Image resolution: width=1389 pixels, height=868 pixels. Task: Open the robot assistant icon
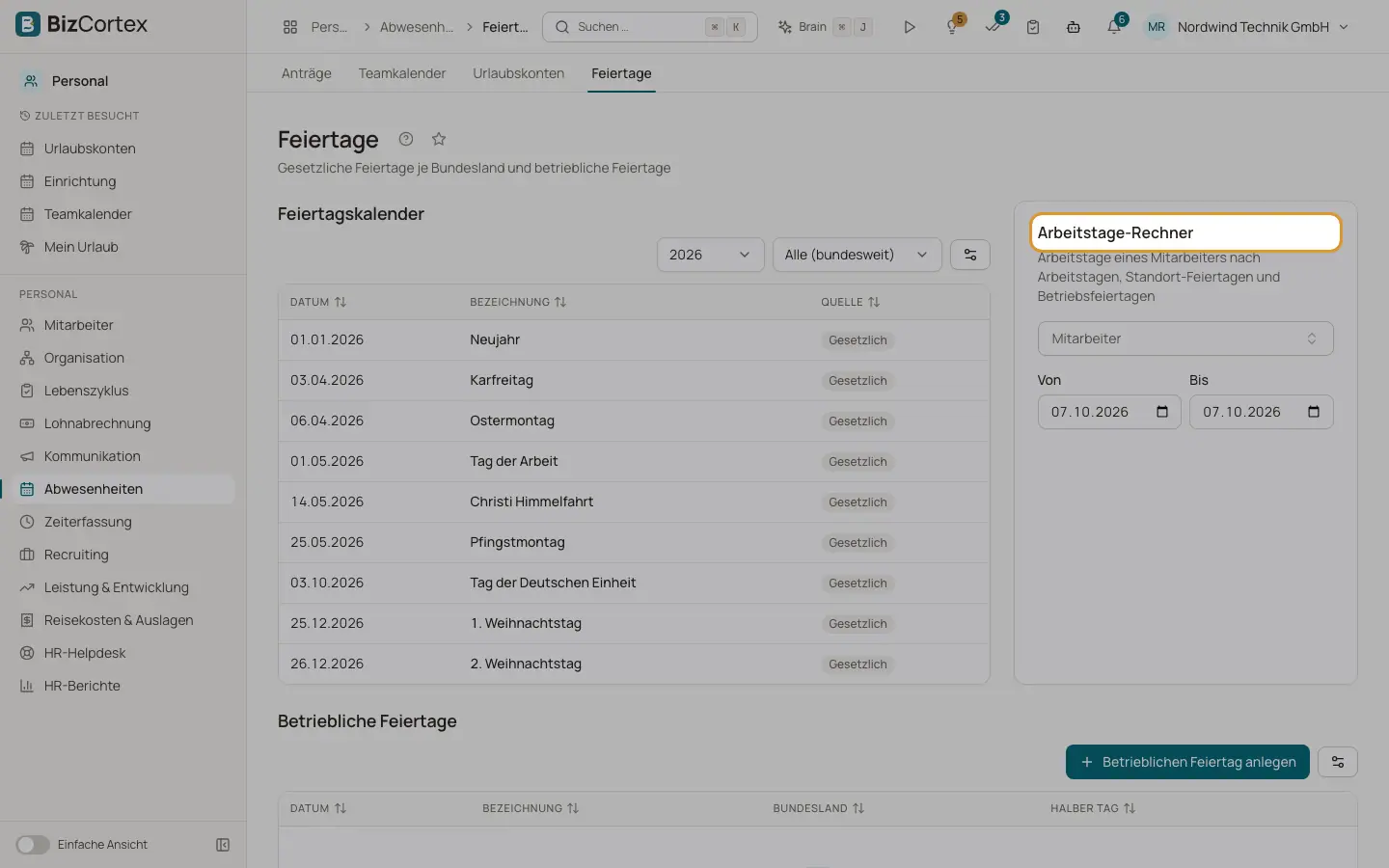coord(1074,27)
